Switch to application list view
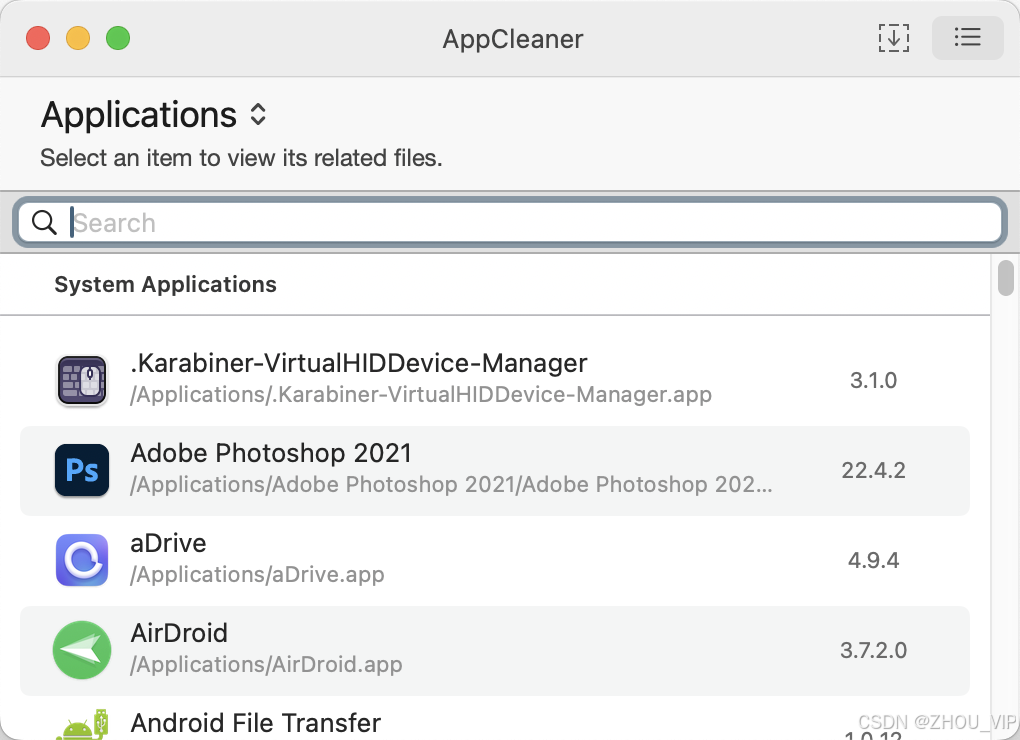Viewport: 1020px width, 740px height. (x=967, y=38)
